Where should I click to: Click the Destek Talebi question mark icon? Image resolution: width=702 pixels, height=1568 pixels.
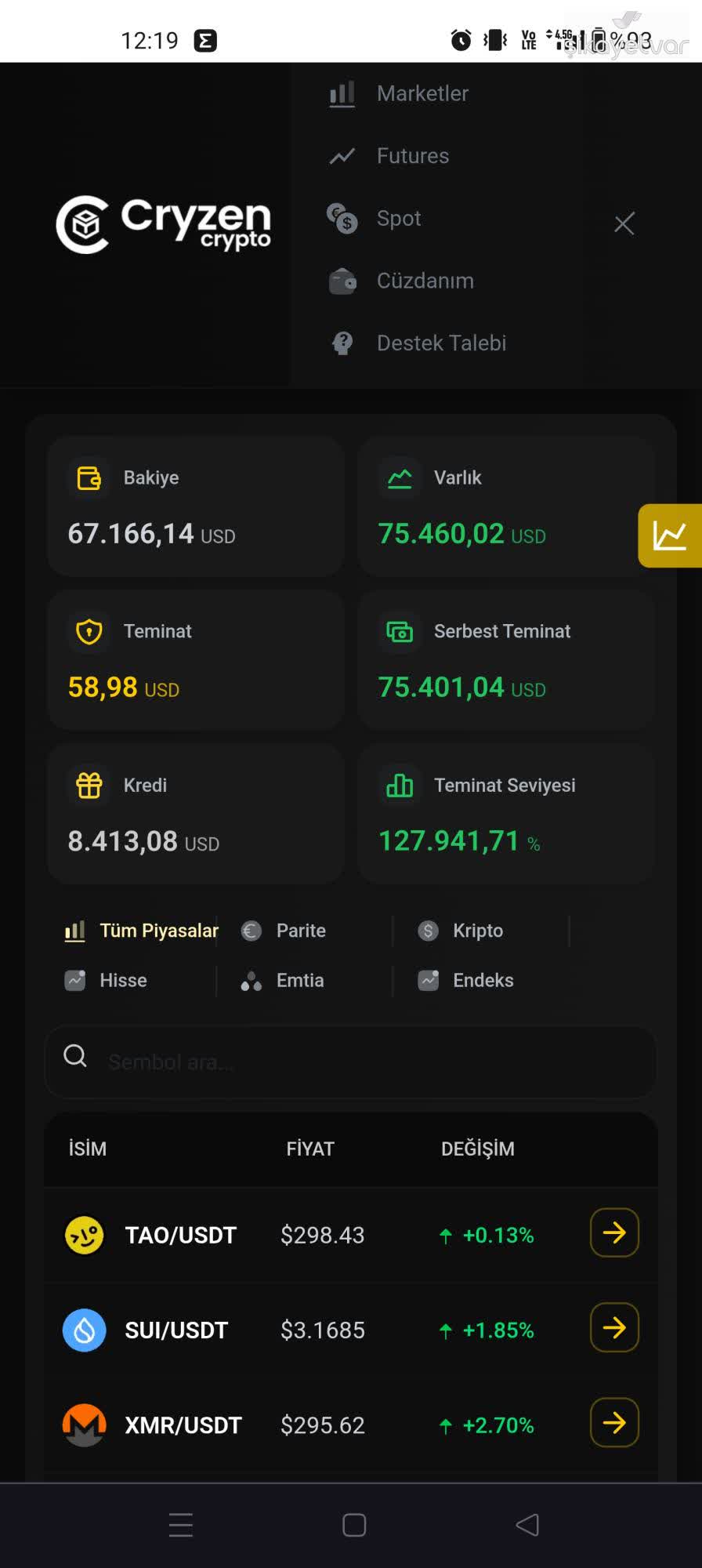click(x=342, y=343)
